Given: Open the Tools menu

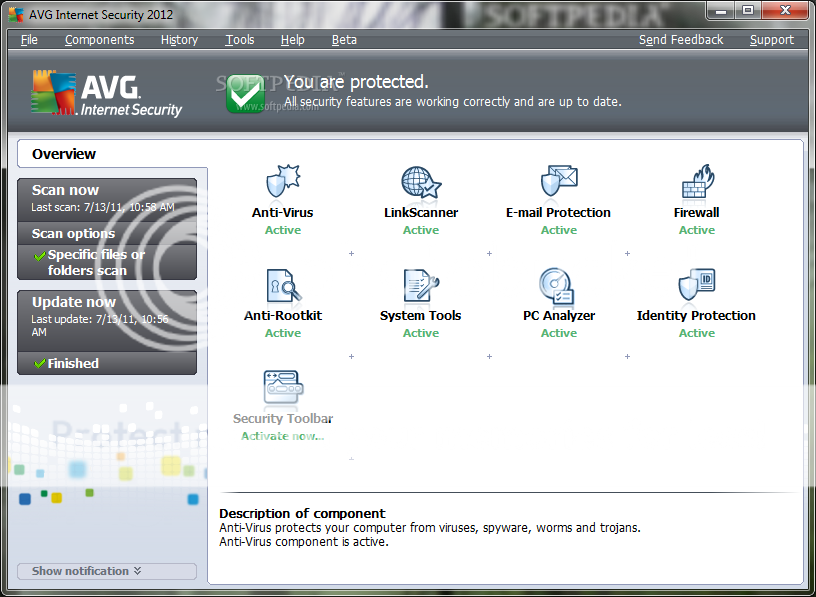Looking at the screenshot, I should click(240, 40).
